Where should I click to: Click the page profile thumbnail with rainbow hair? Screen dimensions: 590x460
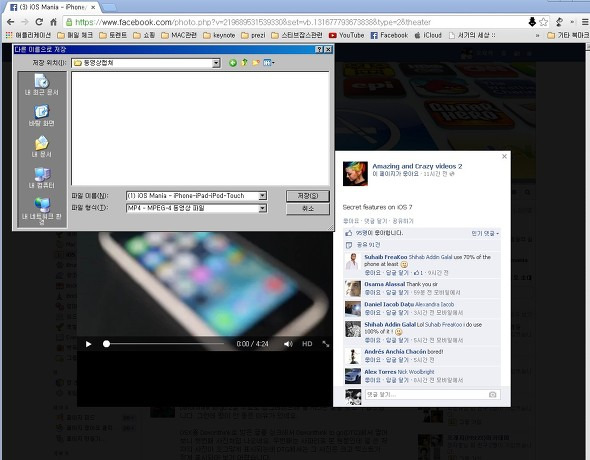click(355, 174)
